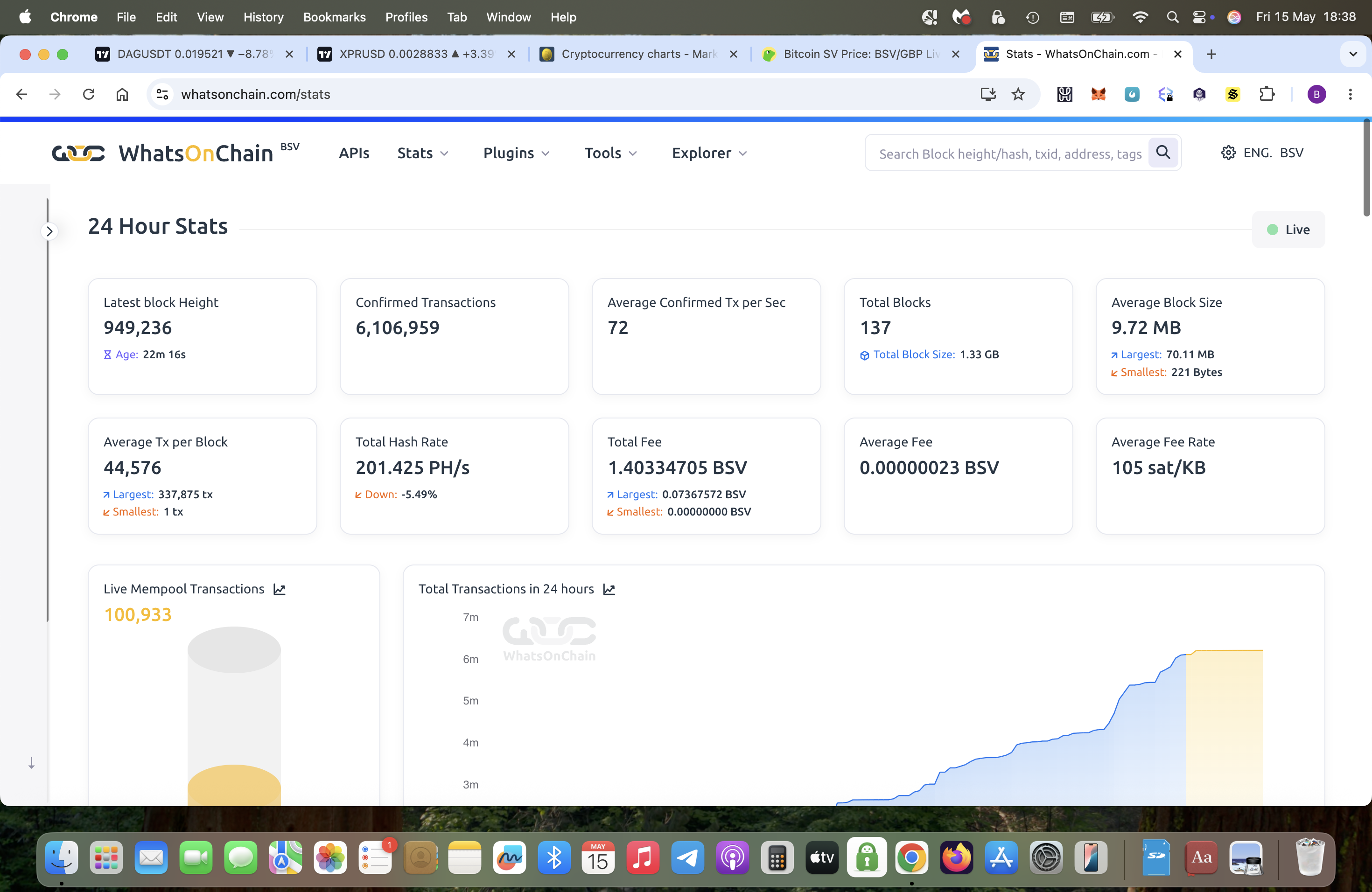Focus the block height search field
Viewport: 1372px width, 892px height.
[x=1009, y=153]
